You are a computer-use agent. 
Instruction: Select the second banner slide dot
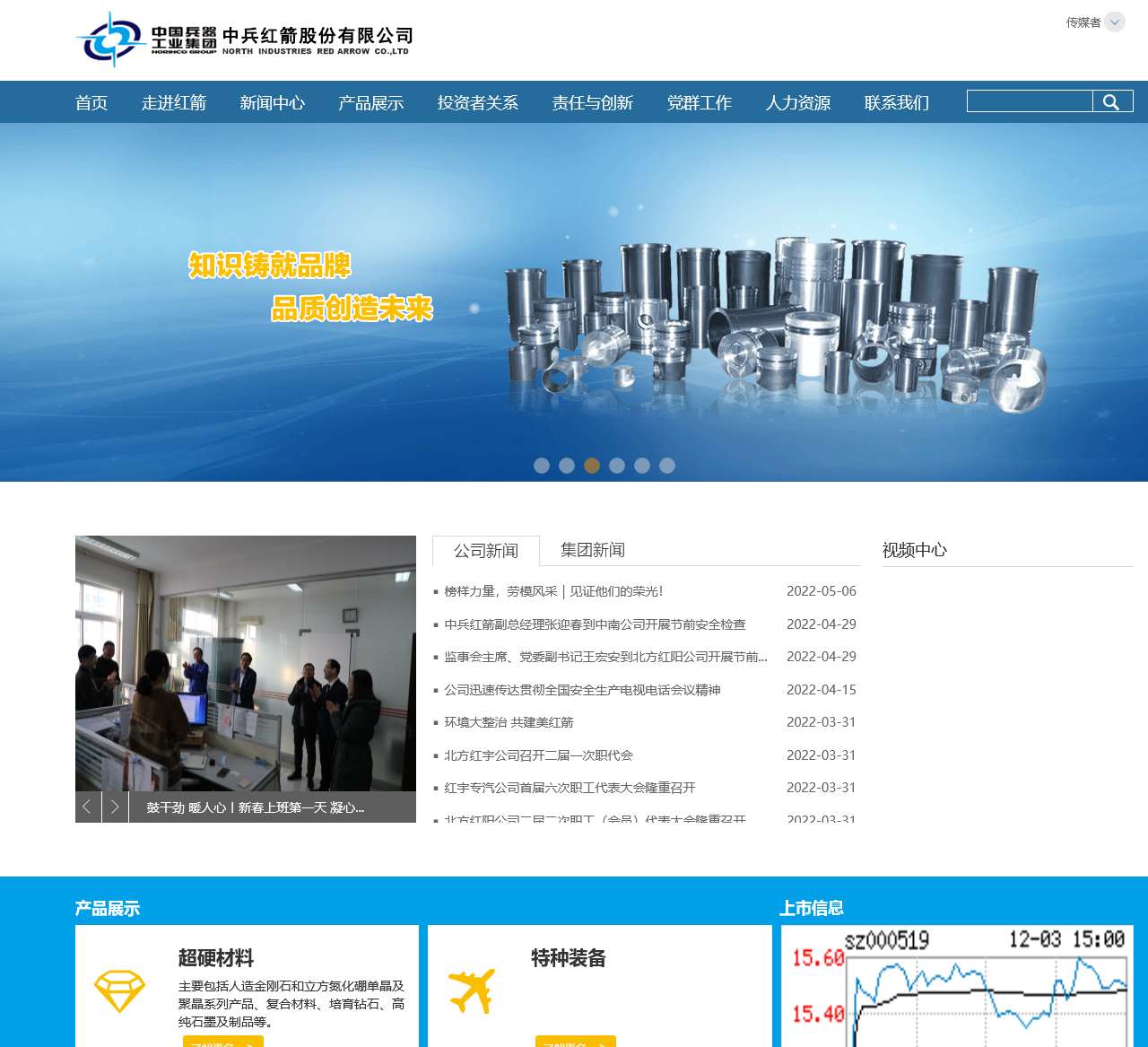567,465
